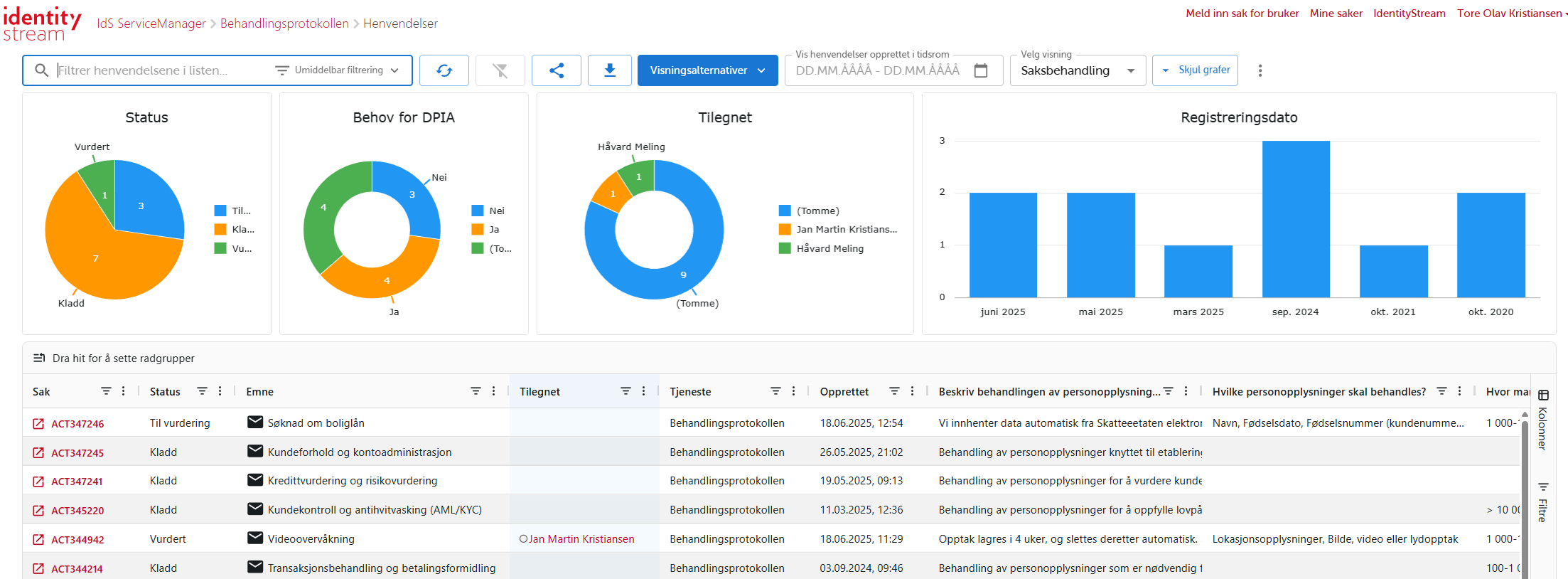This screenshot has width=1568, height=579.
Task: Click the refresh list icon button
Action: coord(444,70)
